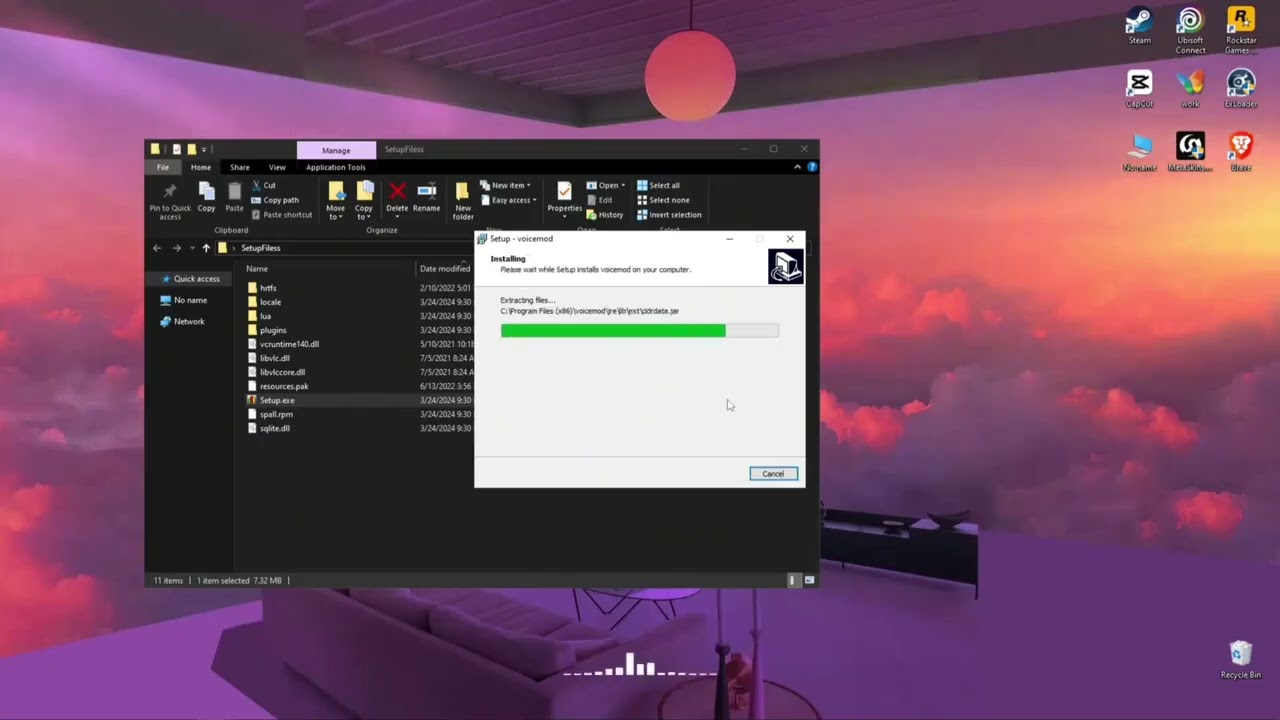This screenshot has width=1280, height=720.
Task: Click the Manage contextual tab
Action: (x=336, y=150)
